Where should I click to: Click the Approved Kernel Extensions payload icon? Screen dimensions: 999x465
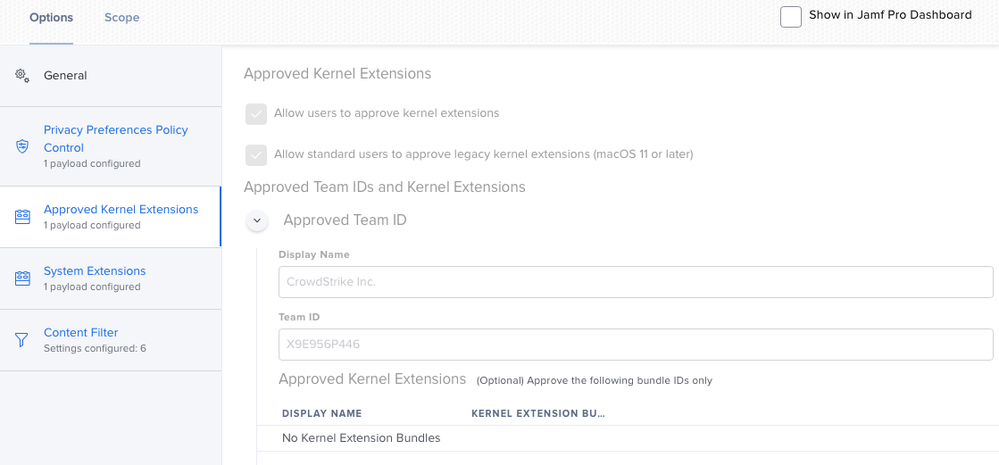point(22,217)
